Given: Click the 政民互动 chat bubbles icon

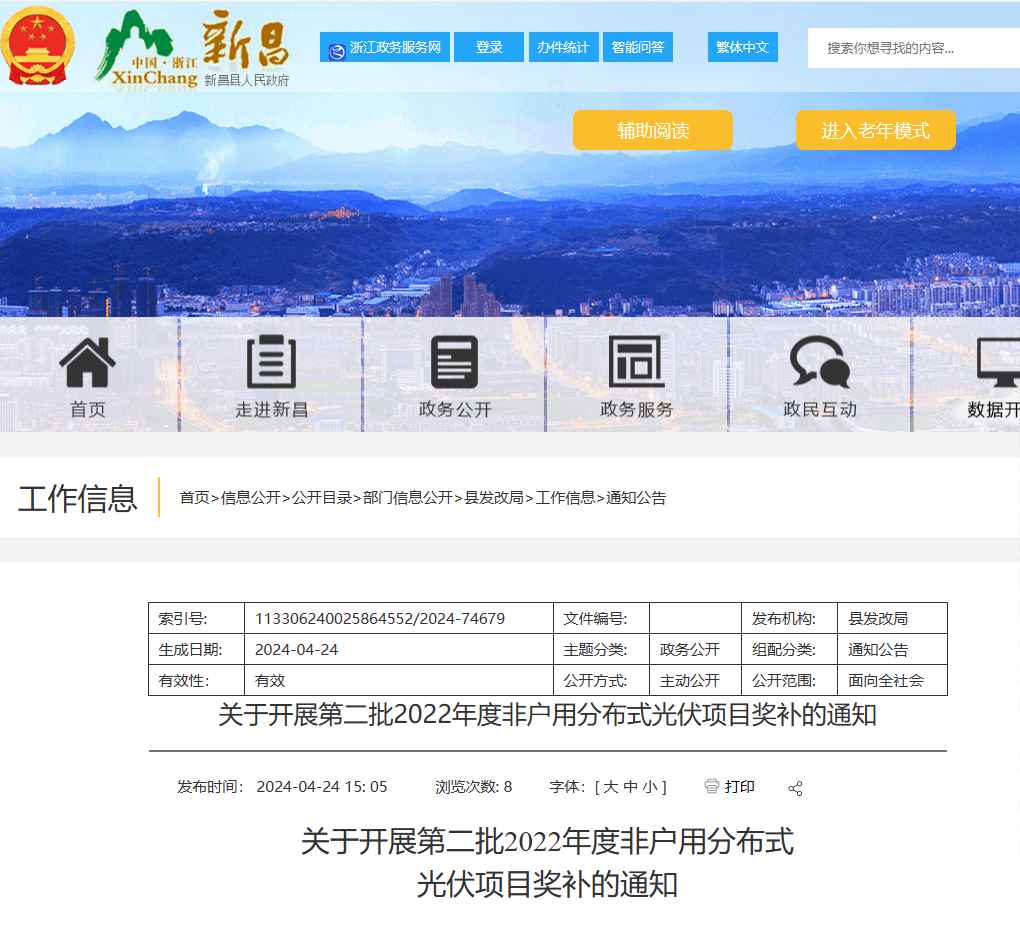Looking at the screenshot, I should (x=819, y=362).
